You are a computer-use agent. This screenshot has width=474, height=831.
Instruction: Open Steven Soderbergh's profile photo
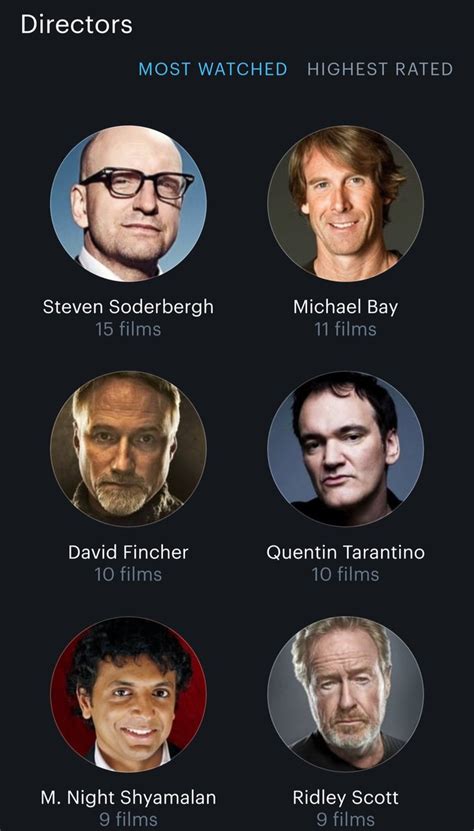(x=128, y=203)
